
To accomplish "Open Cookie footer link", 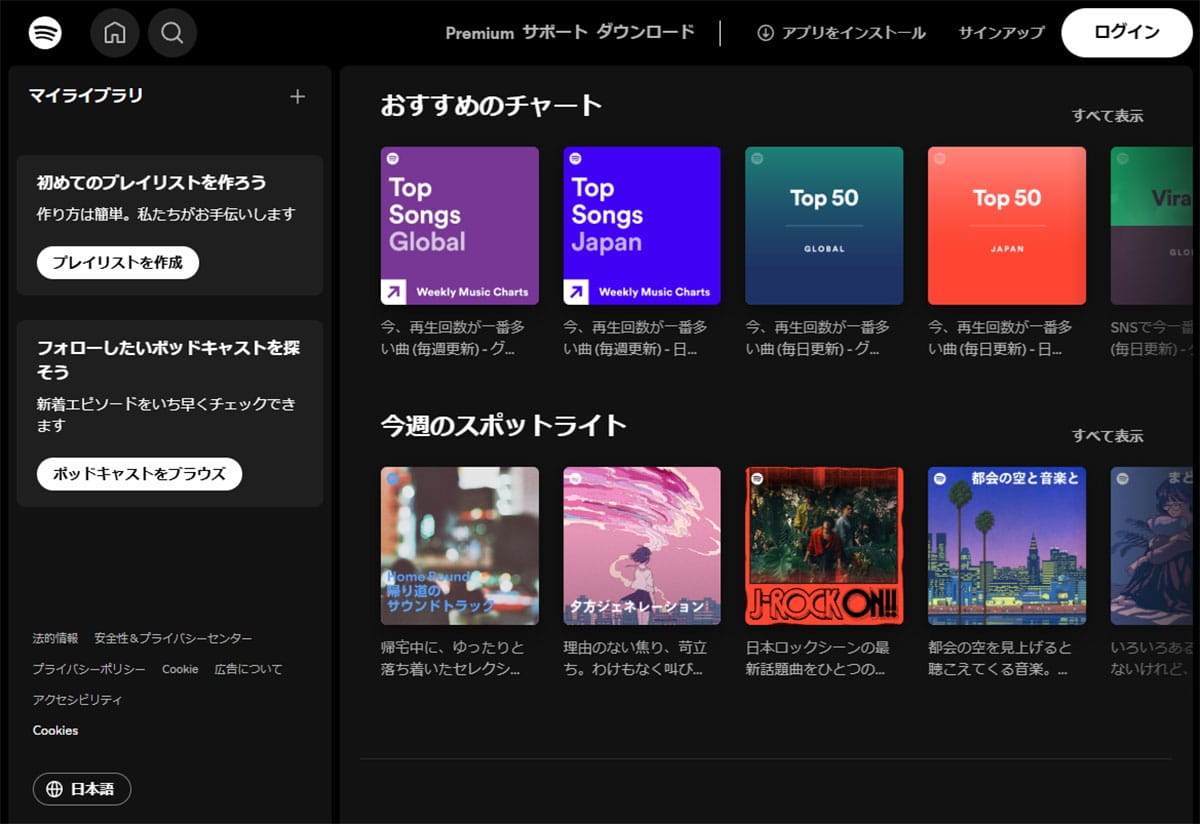I will (x=180, y=669).
